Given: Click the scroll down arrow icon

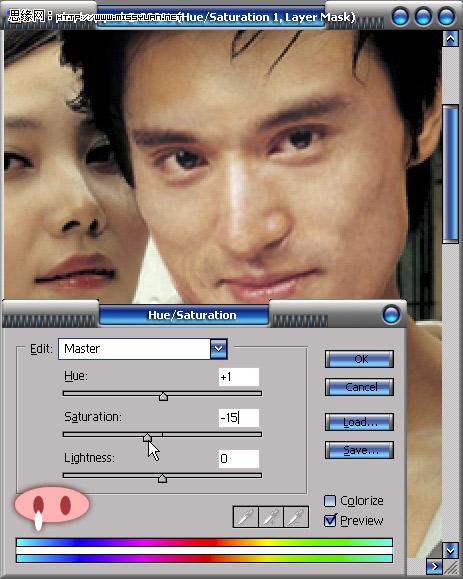Looking at the screenshot, I should pyautogui.click(x=450, y=551).
